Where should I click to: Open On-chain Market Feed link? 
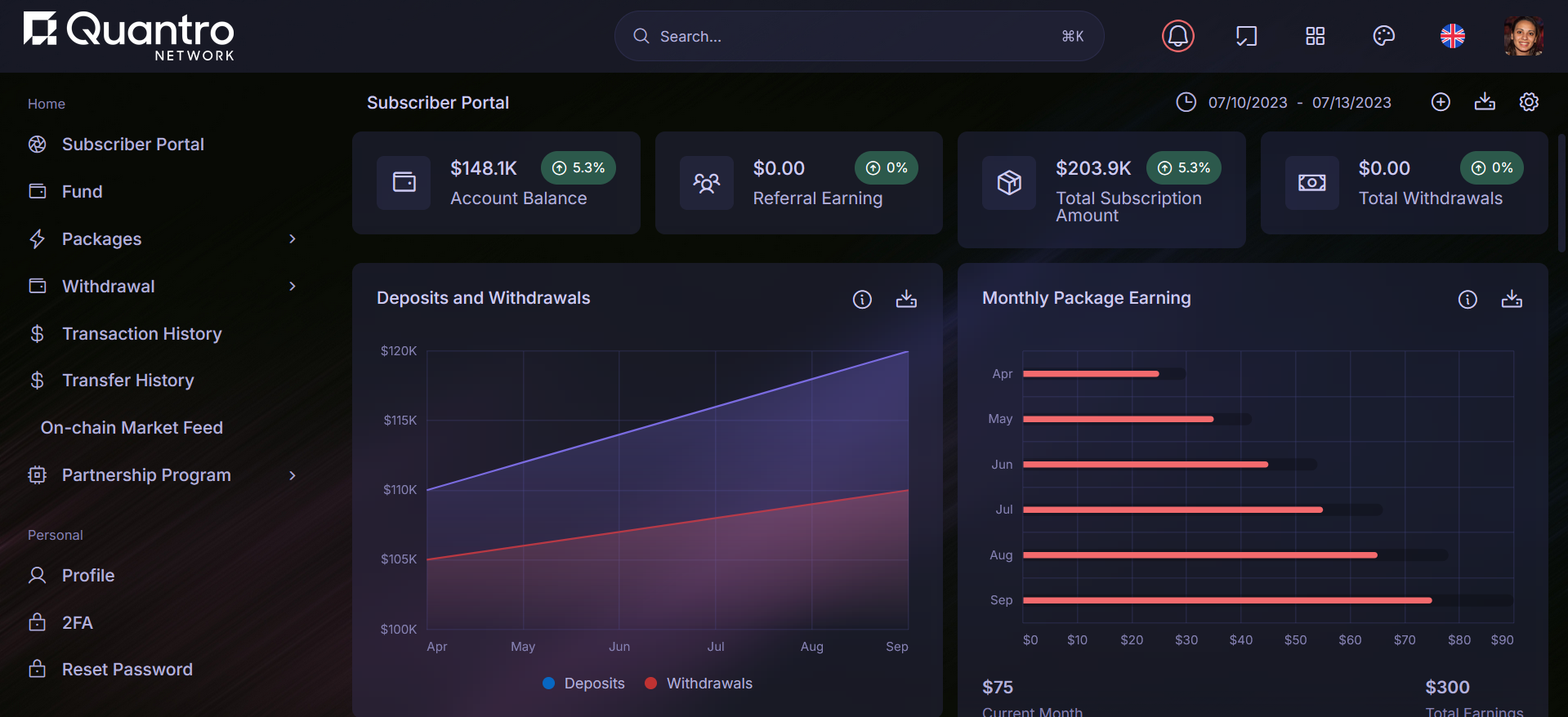tap(132, 428)
